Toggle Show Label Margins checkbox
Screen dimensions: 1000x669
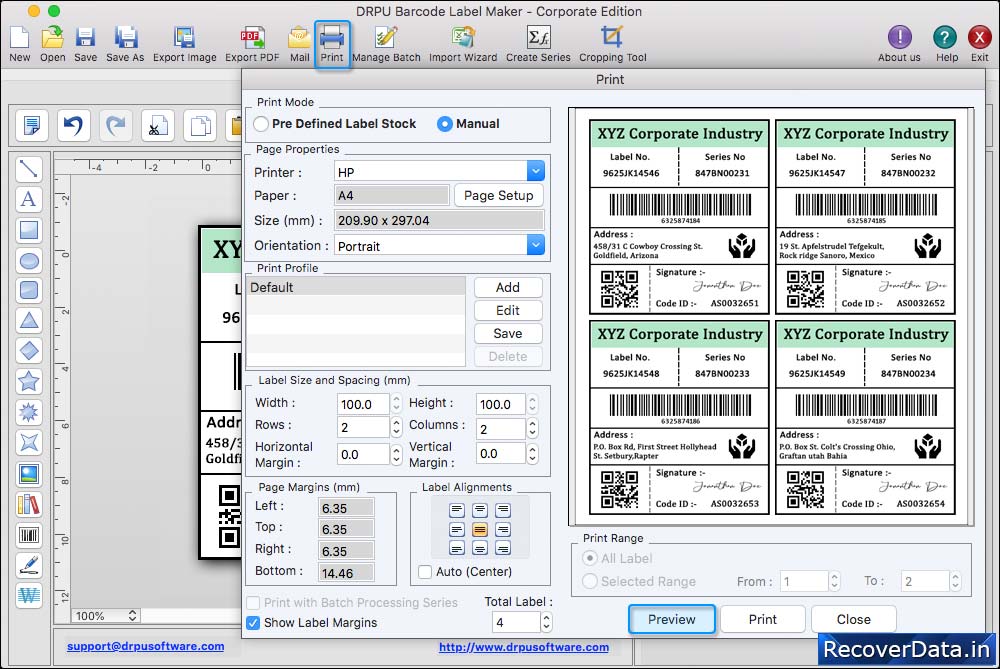click(x=253, y=622)
